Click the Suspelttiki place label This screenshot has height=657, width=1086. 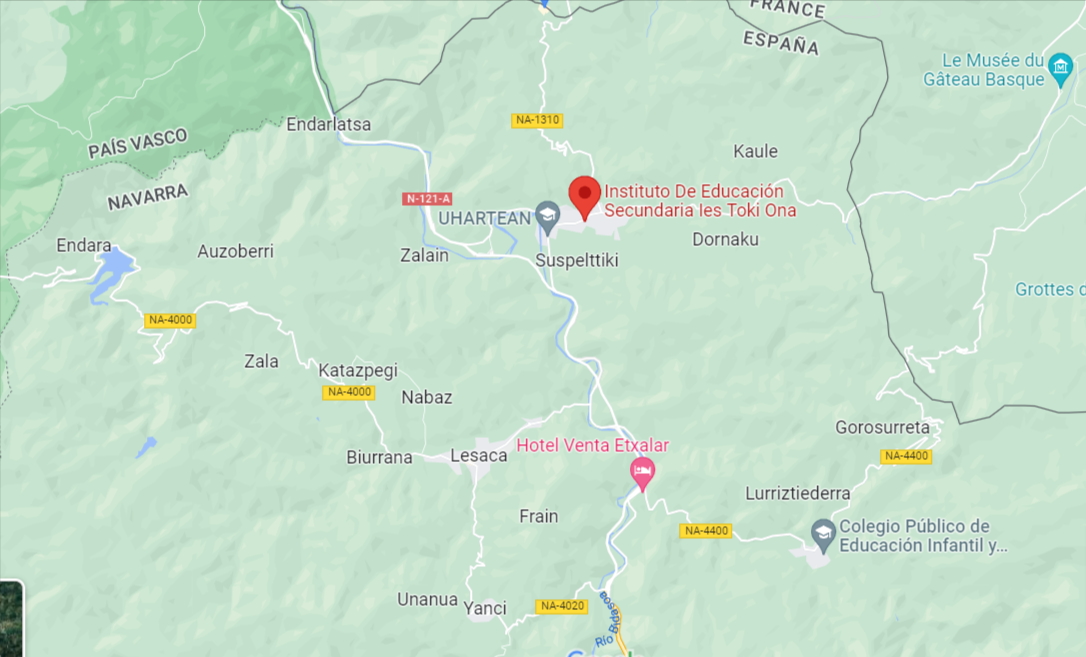point(576,260)
